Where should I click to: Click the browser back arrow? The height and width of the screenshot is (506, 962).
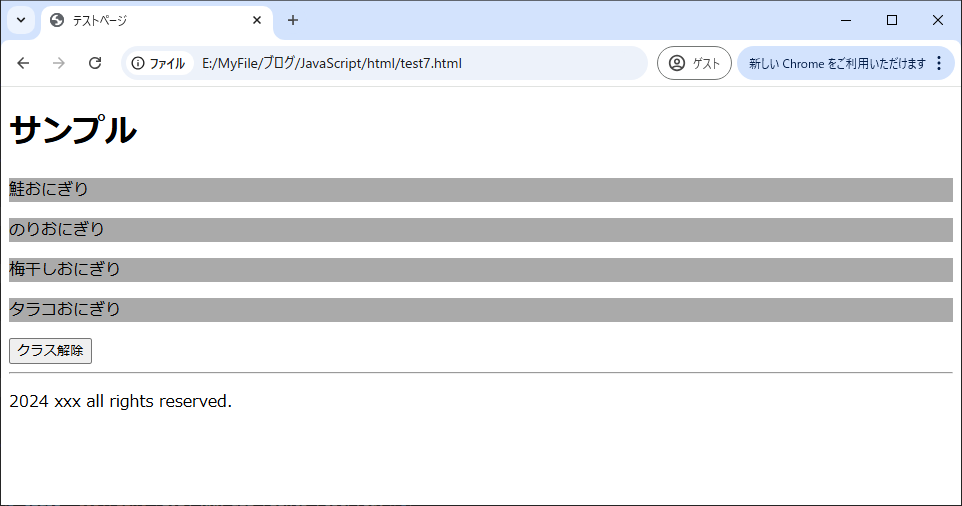pyautogui.click(x=23, y=63)
